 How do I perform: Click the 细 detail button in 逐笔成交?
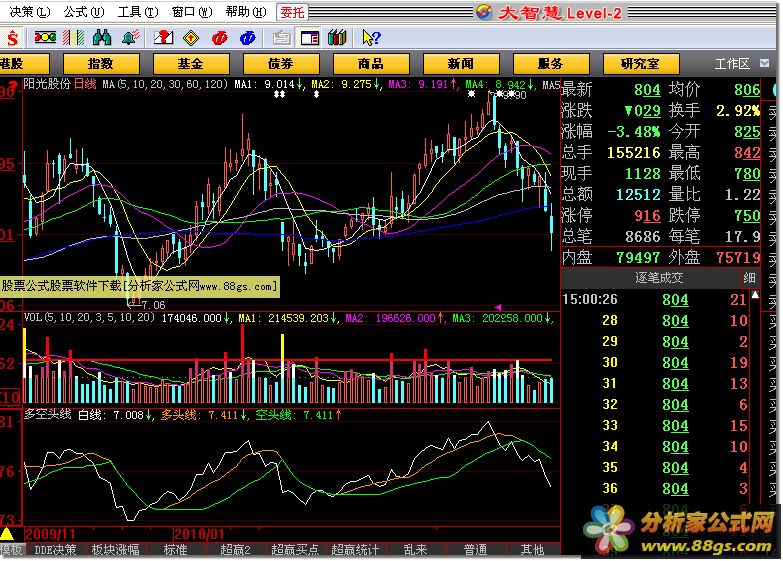749,278
